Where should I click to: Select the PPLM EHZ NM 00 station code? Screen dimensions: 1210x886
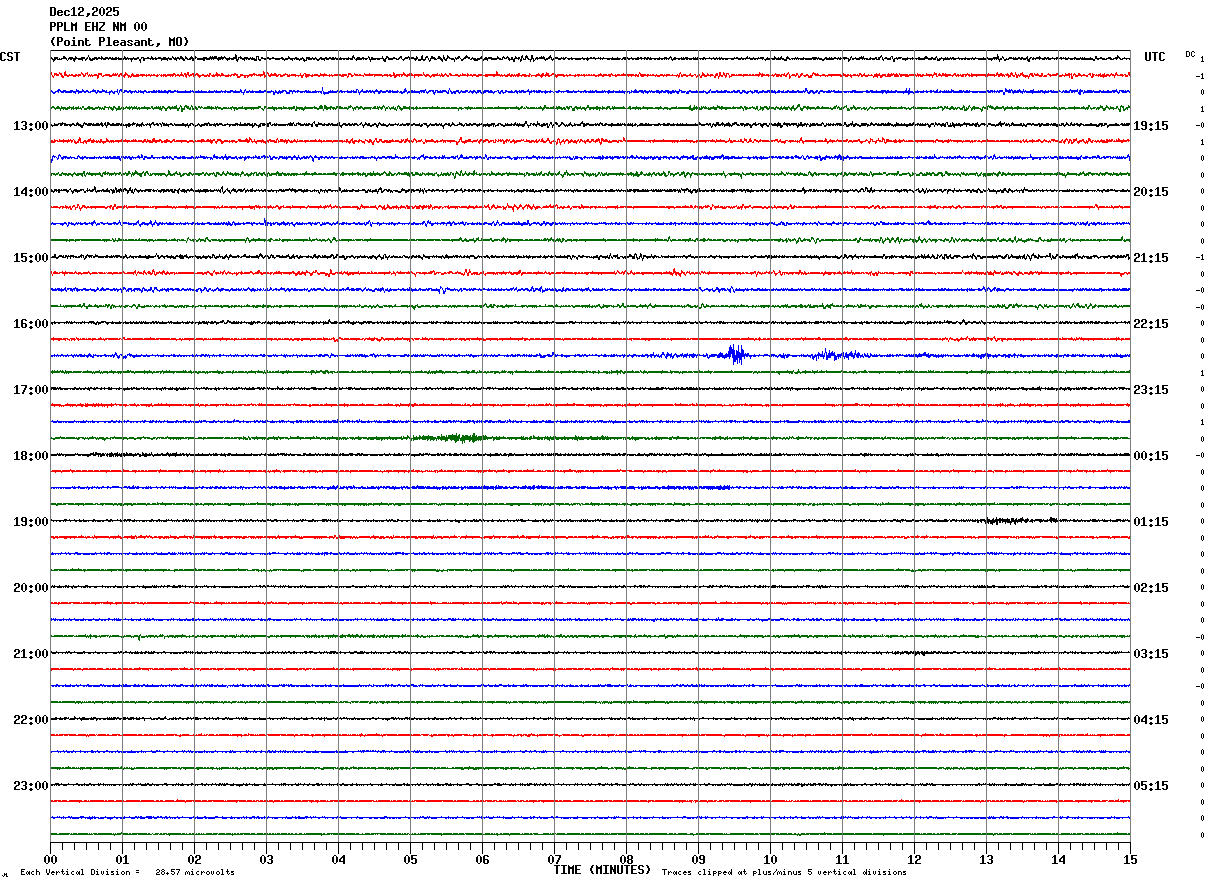[x=98, y=27]
